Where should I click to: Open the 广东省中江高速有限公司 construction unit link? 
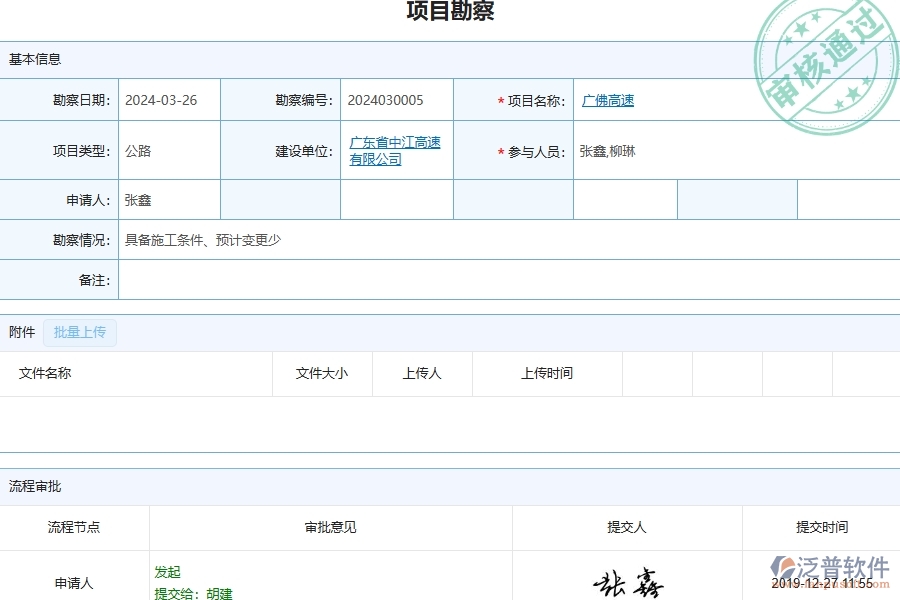point(395,150)
